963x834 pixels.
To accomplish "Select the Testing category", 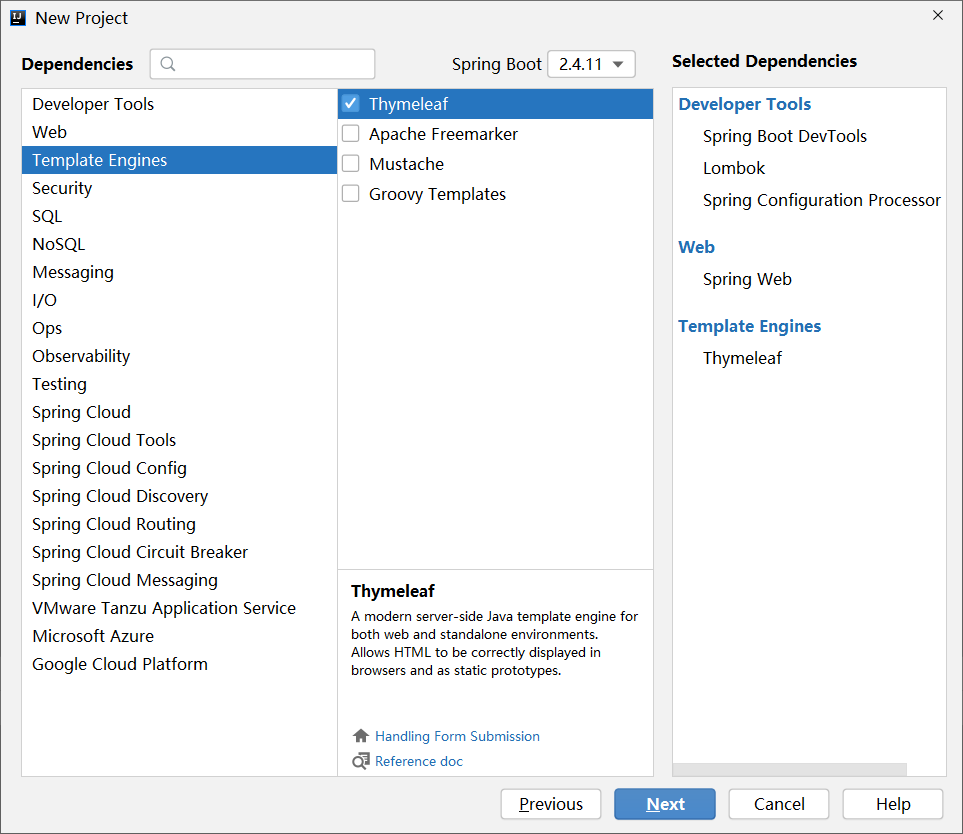I will 179,384.
